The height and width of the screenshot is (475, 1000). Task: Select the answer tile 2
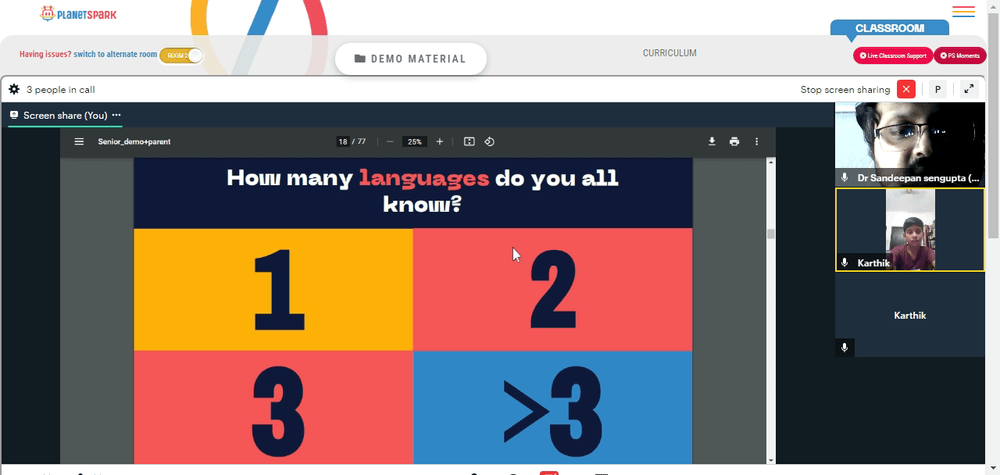tap(553, 289)
